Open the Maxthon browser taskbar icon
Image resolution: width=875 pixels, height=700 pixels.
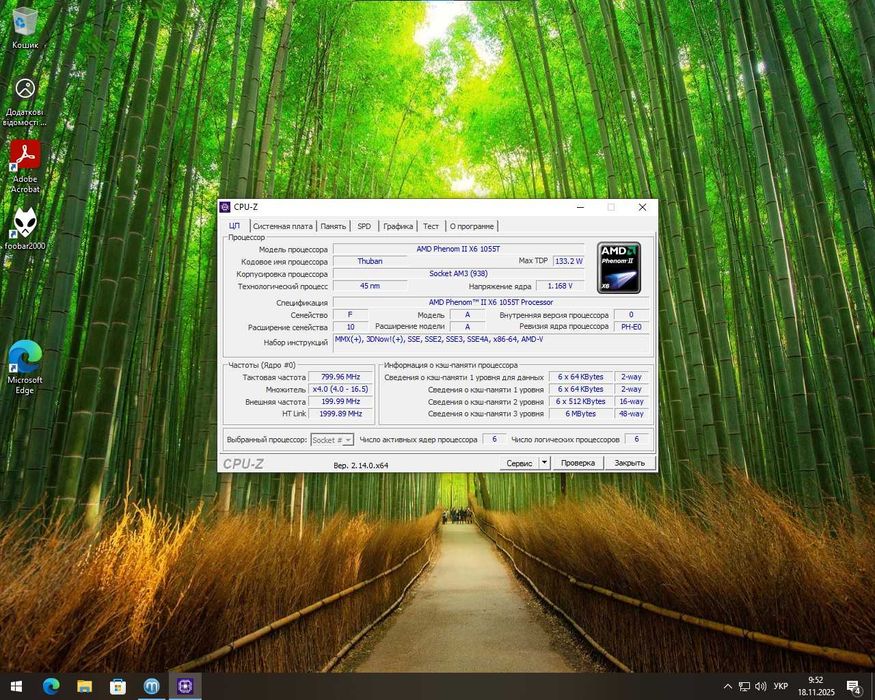pyautogui.click(x=151, y=686)
